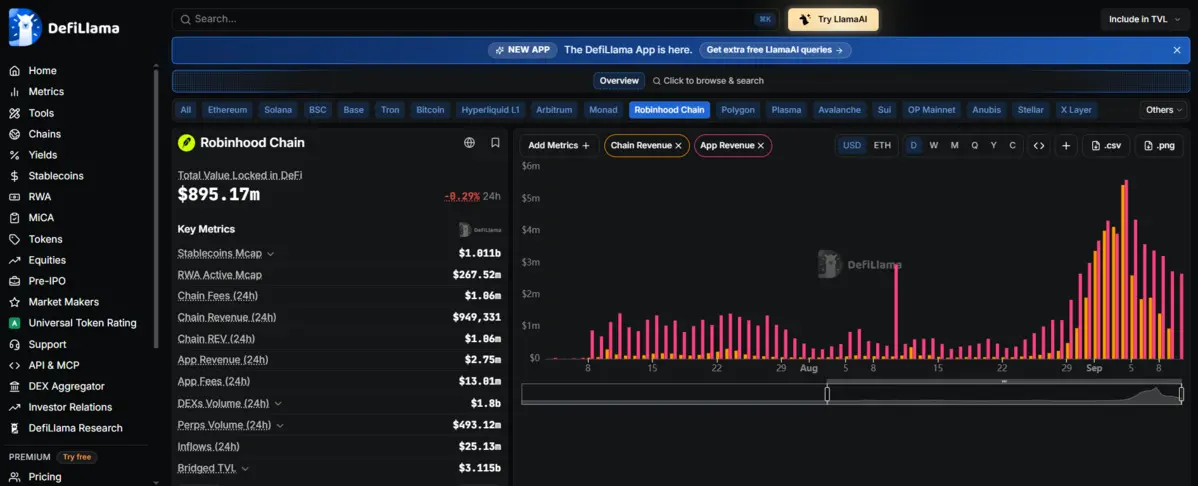Open the Tools sidebar item
Viewport: 1198px width, 486px height.
tap(41, 113)
